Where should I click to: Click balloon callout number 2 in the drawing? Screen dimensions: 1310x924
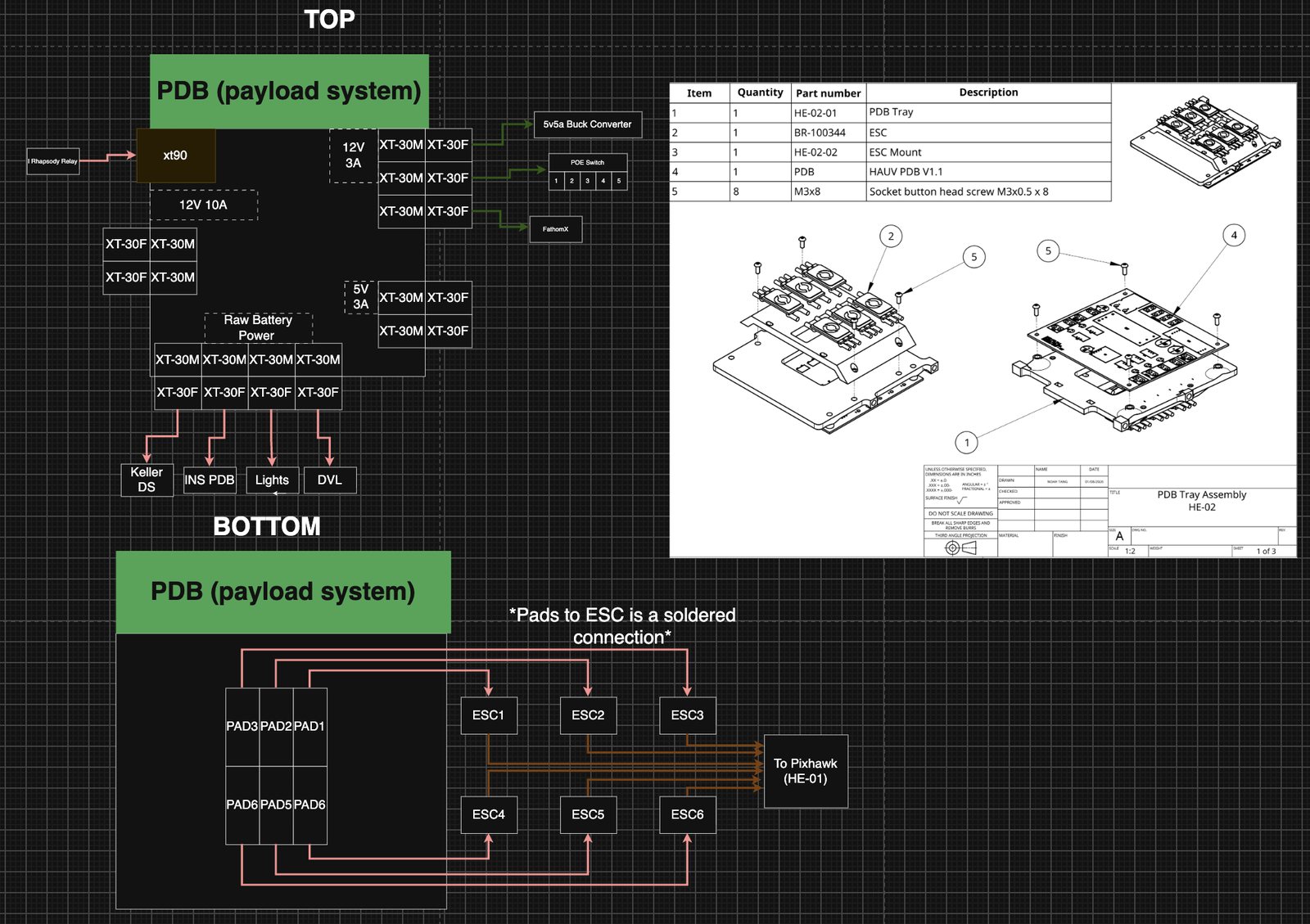click(x=891, y=237)
